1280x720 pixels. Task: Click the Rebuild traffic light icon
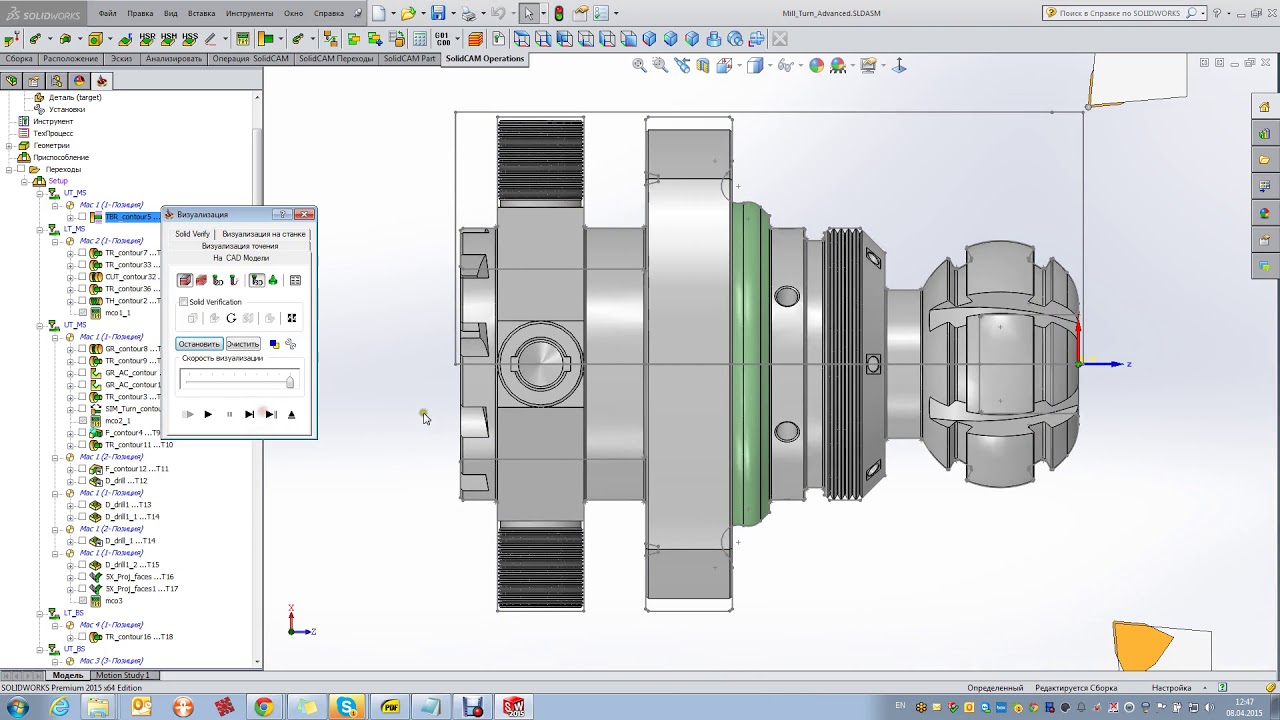click(558, 13)
